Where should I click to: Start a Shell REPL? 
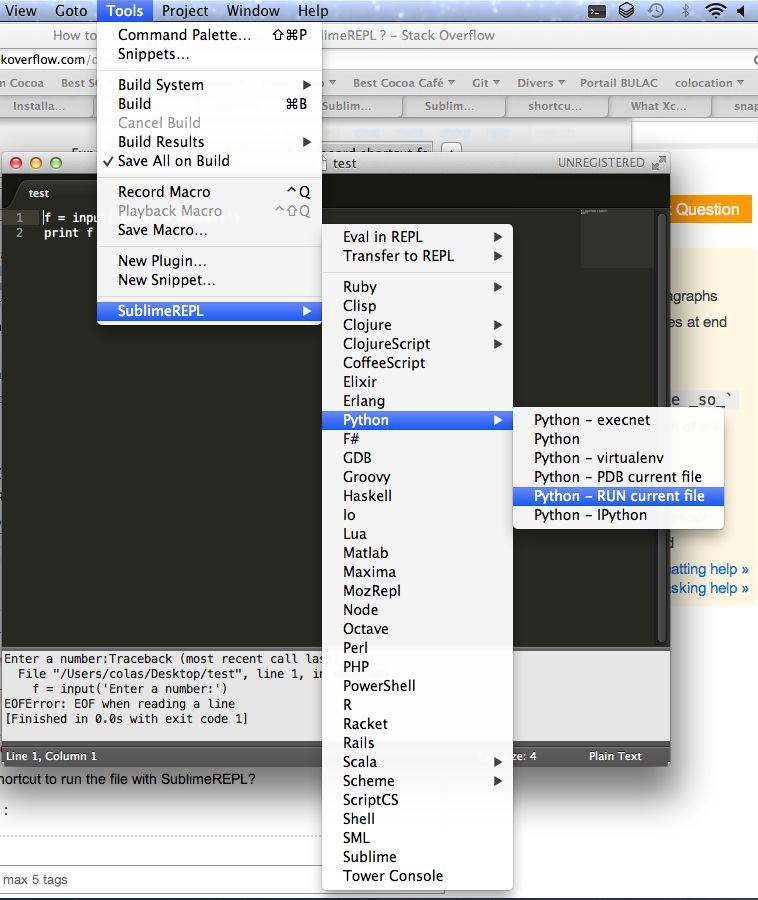tap(417, 818)
